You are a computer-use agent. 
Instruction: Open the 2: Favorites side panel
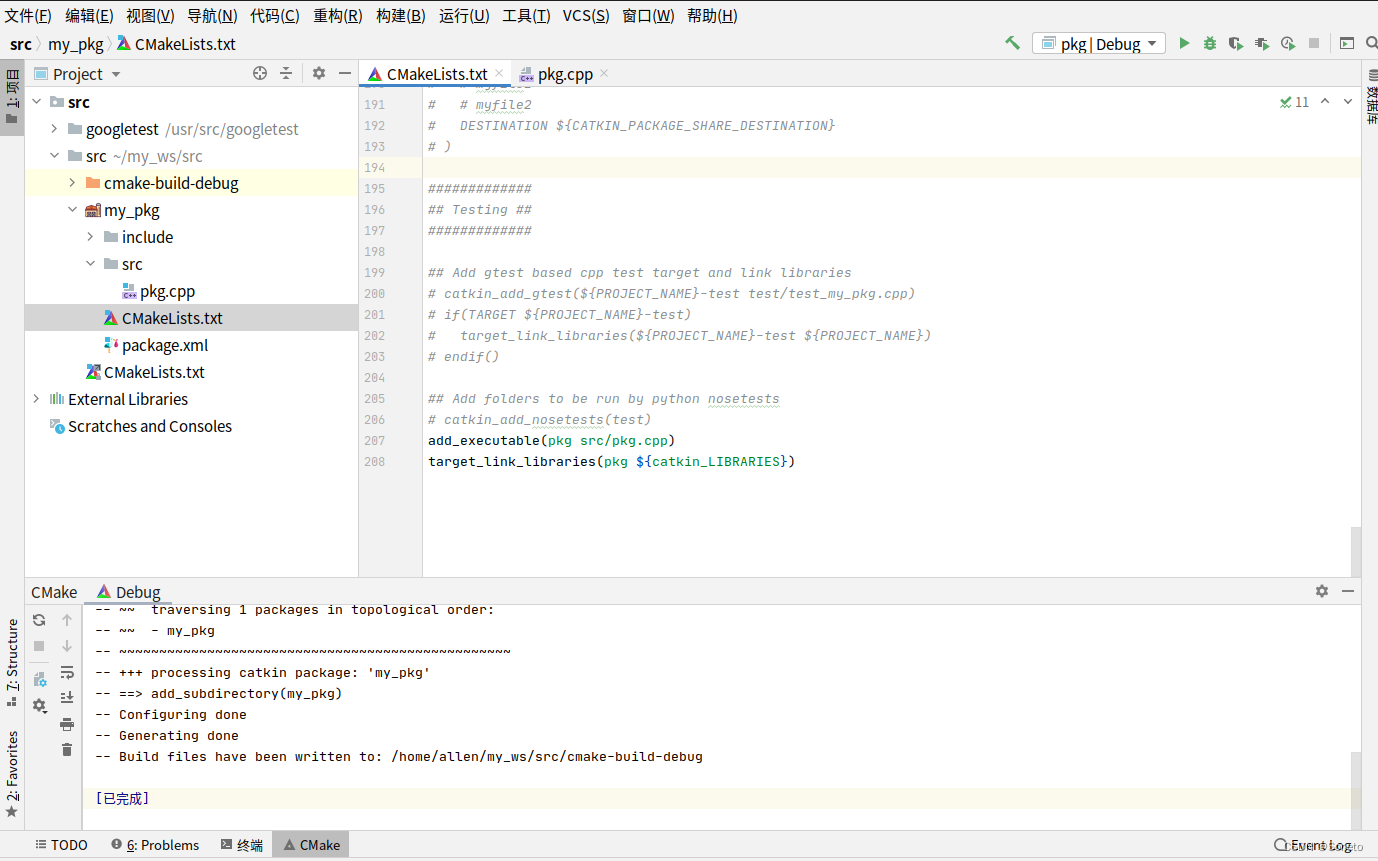(x=12, y=774)
